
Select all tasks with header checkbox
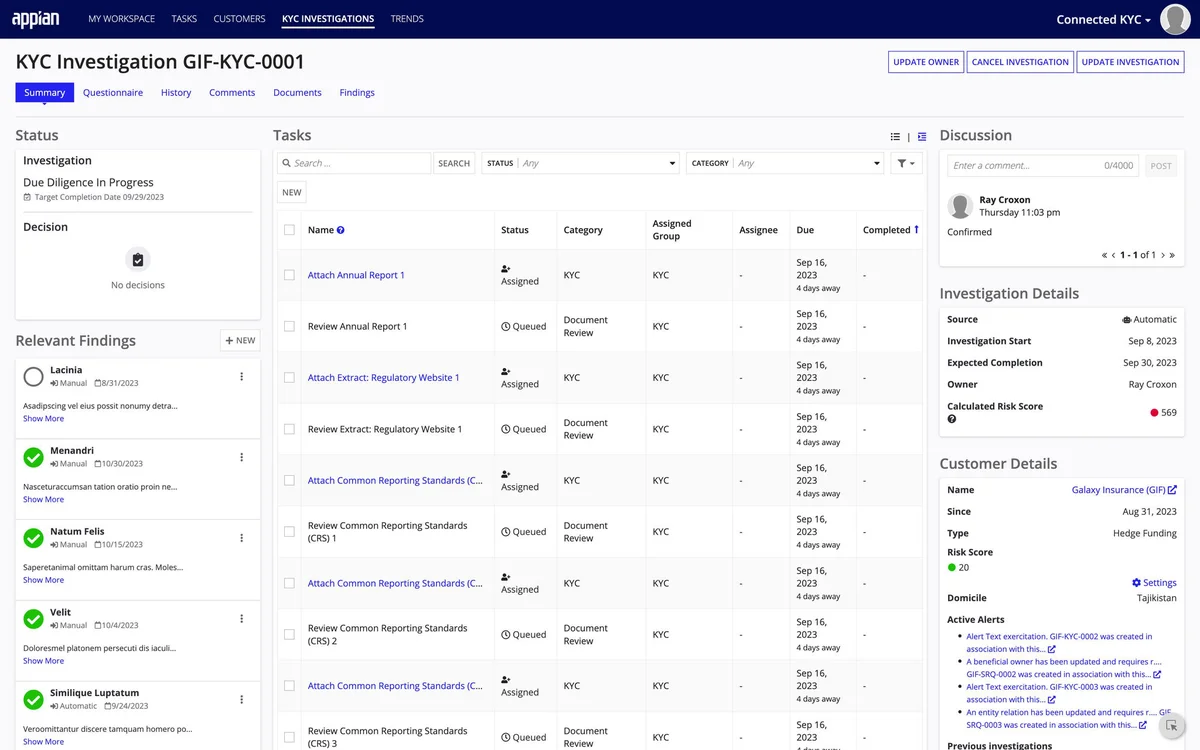[289, 230]
